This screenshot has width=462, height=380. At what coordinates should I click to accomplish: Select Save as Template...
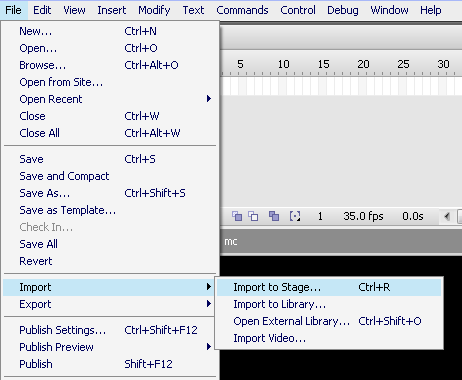coord(110,210)
